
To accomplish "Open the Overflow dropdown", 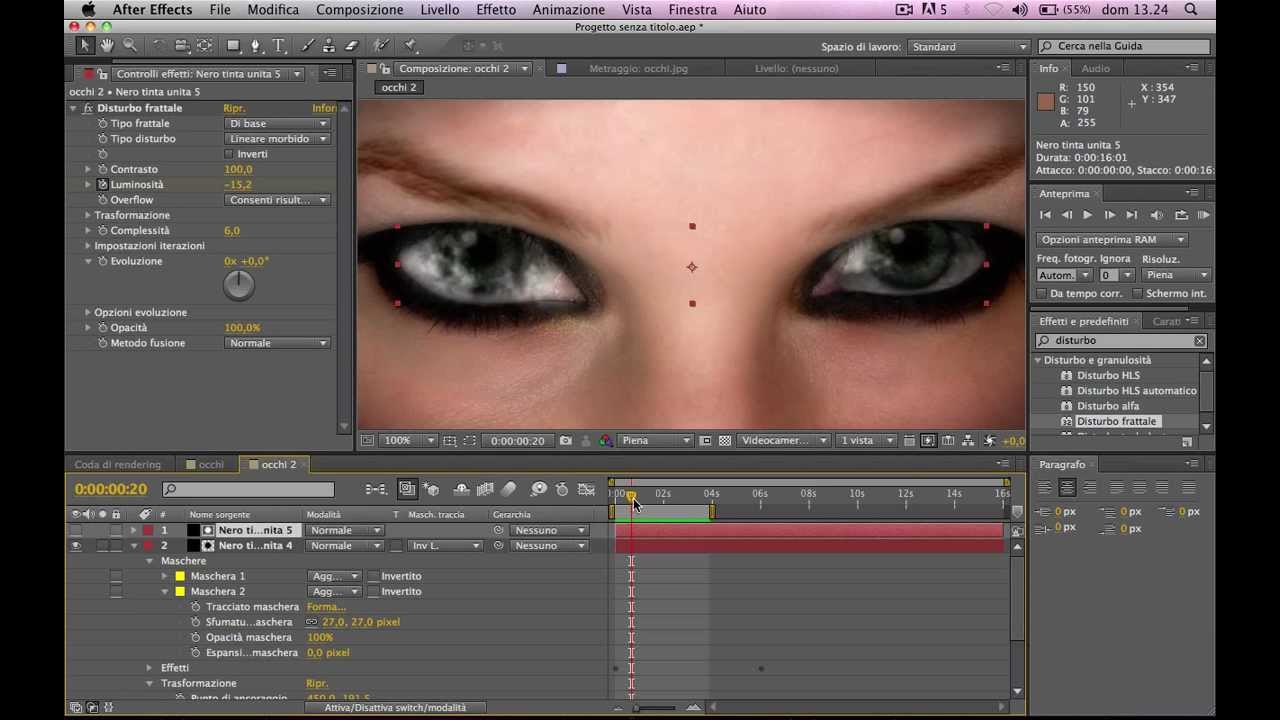I will (x=278, y=200).
